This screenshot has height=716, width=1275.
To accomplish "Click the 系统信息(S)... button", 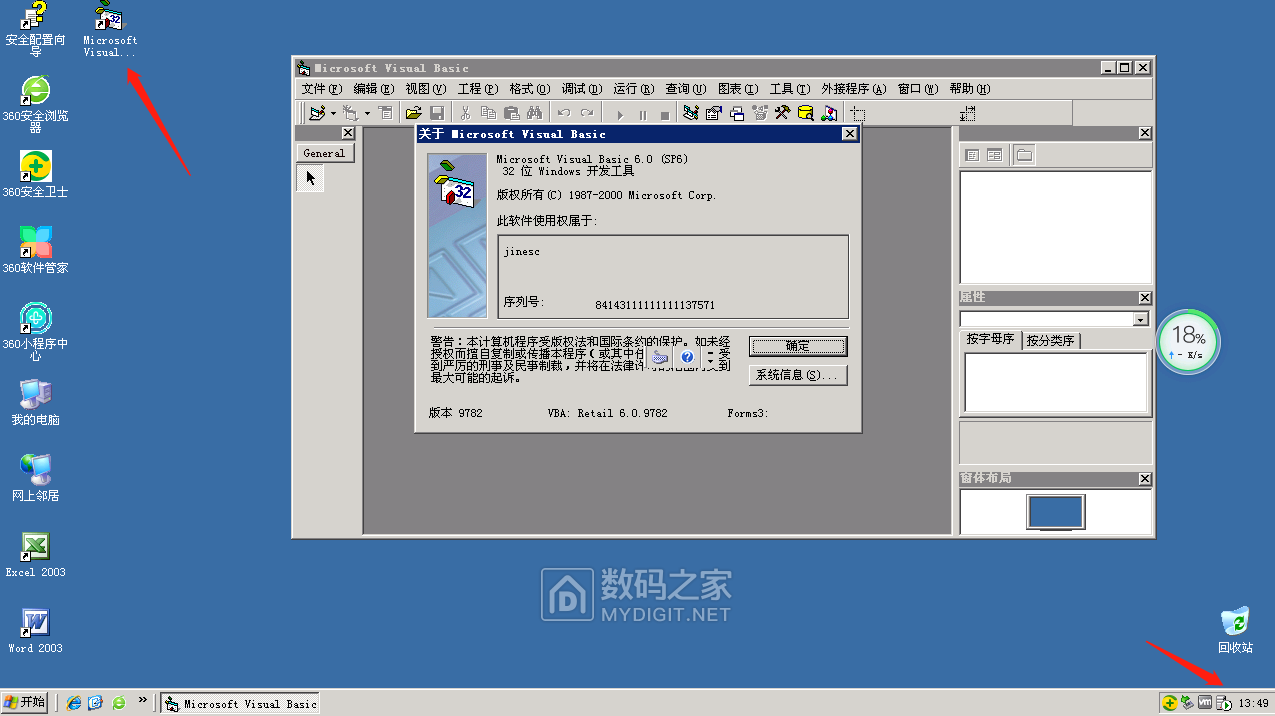I will (797, 375).
